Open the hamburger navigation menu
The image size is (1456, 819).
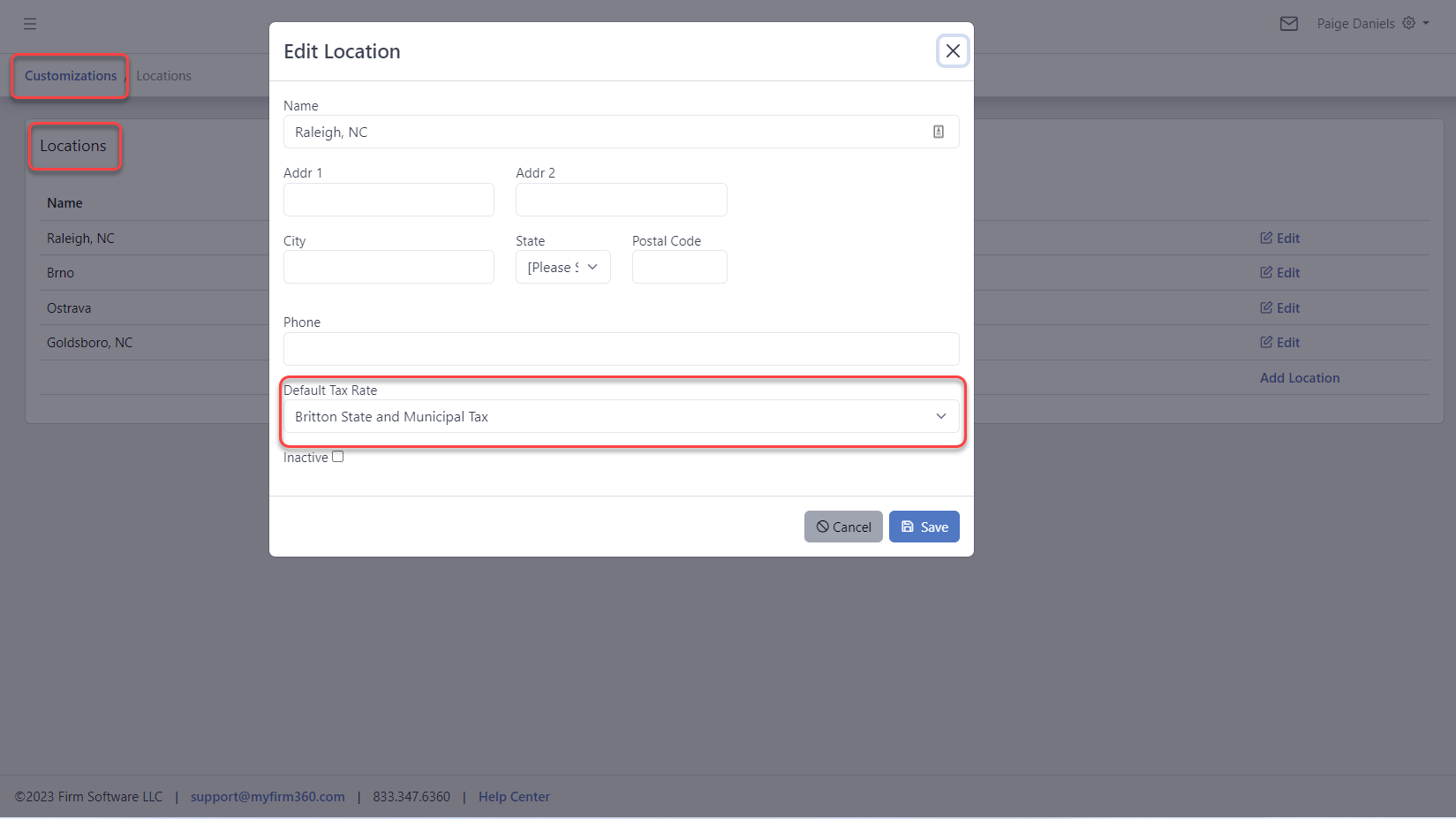[29, 24]
